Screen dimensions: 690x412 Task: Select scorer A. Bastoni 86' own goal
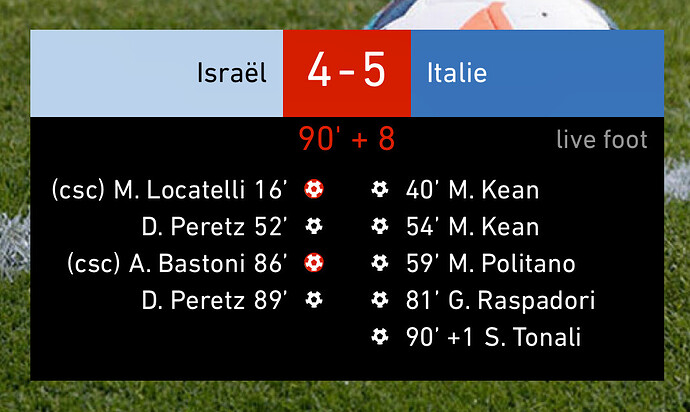tap(178, 264)
